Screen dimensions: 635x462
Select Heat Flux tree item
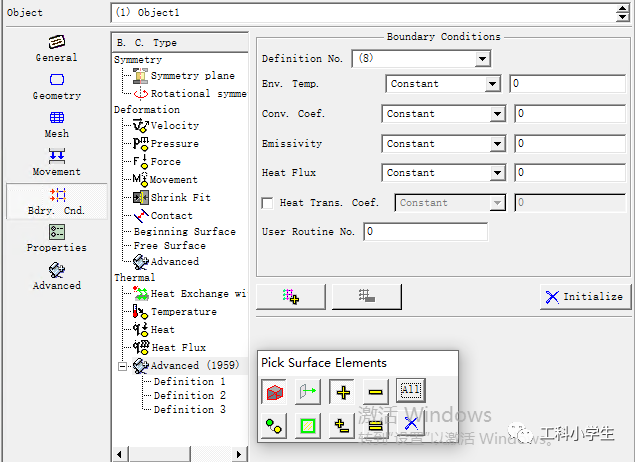pos(170,347)
